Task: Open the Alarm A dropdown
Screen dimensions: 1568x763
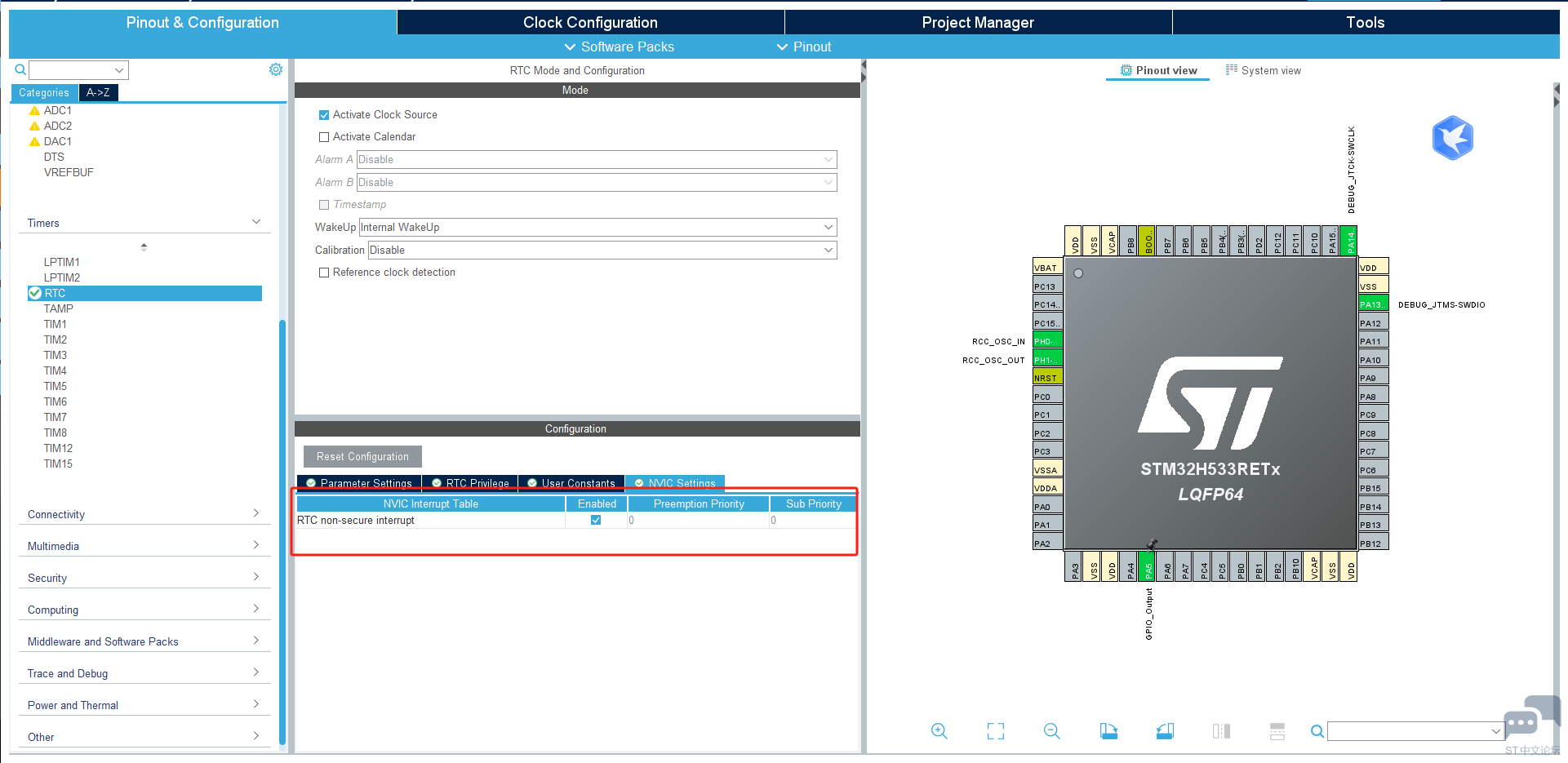Action: [597, 159]
